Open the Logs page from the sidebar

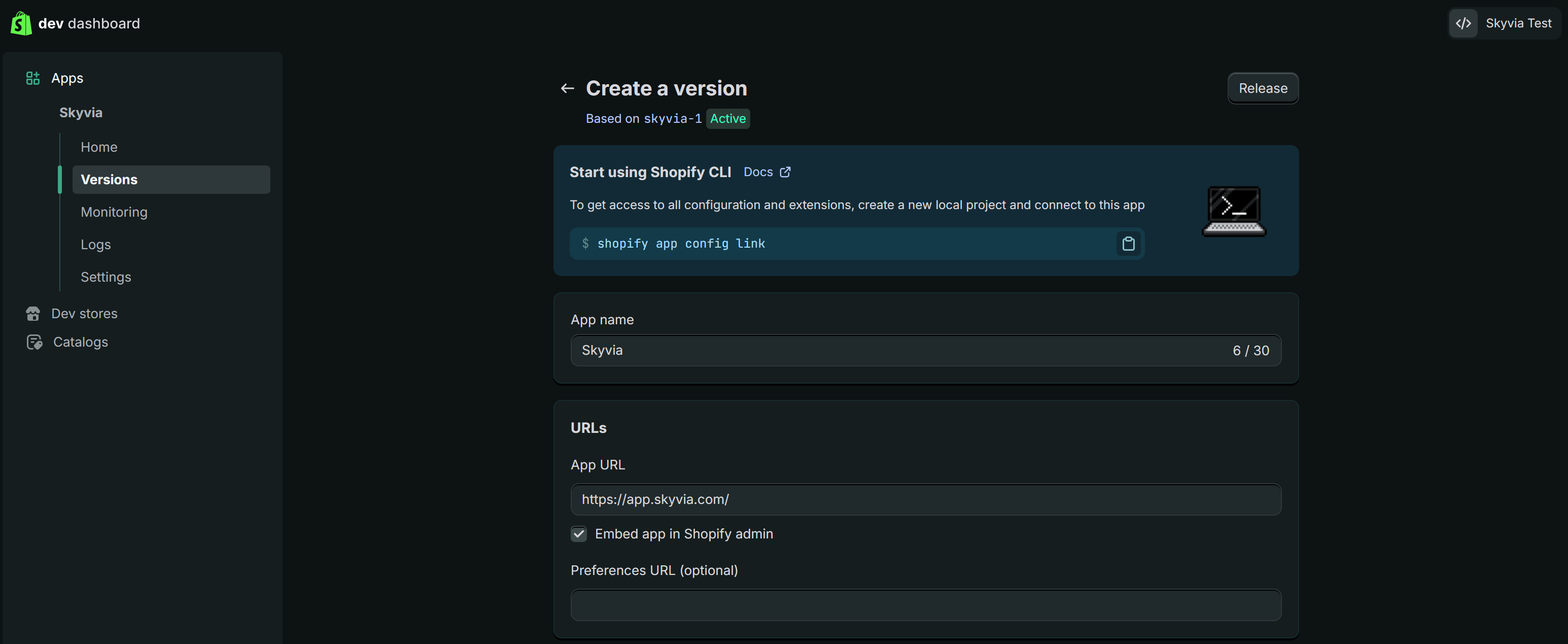pyautogui.click(x=95, y=244)
